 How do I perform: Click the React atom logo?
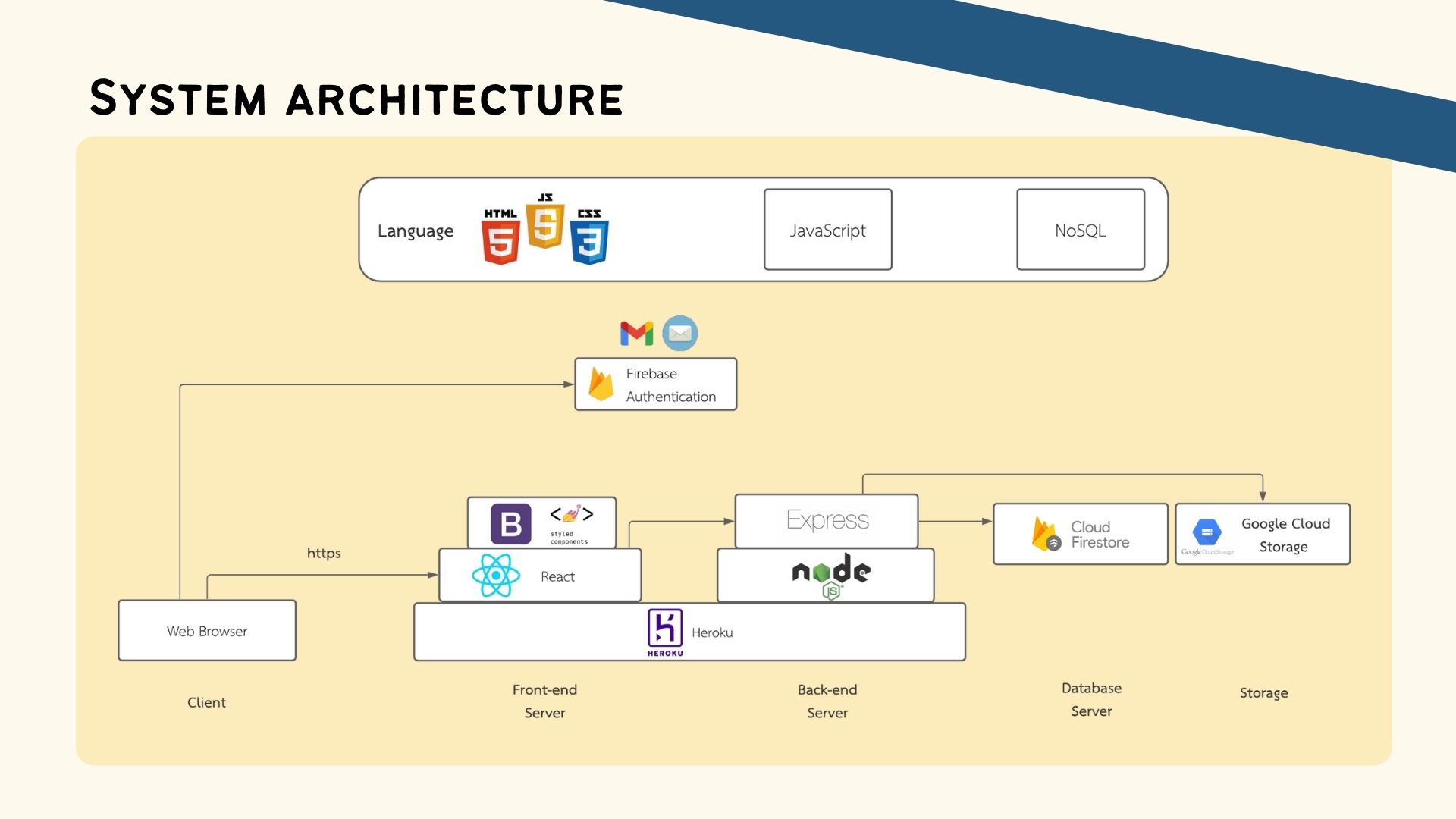[496, 576]
